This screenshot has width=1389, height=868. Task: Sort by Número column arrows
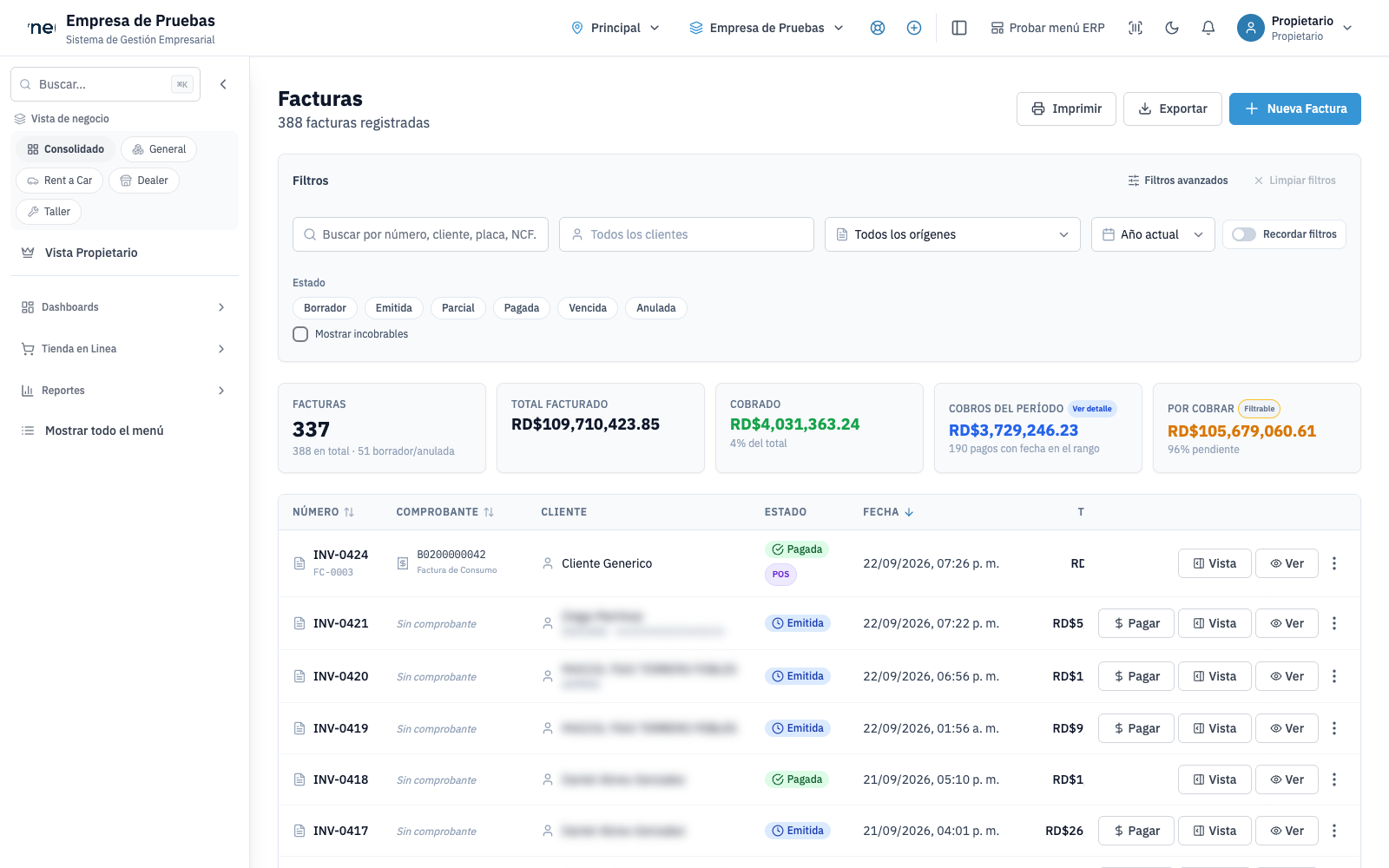coord(349,512)
